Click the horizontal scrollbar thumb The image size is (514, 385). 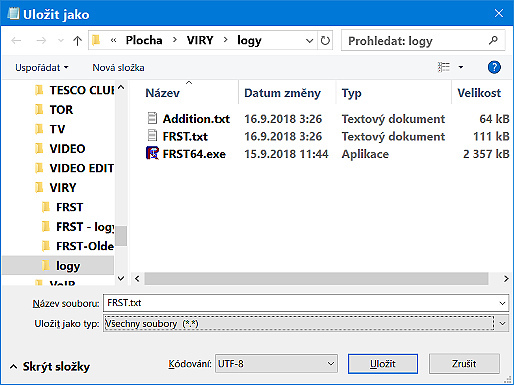[x=316, y=278]
